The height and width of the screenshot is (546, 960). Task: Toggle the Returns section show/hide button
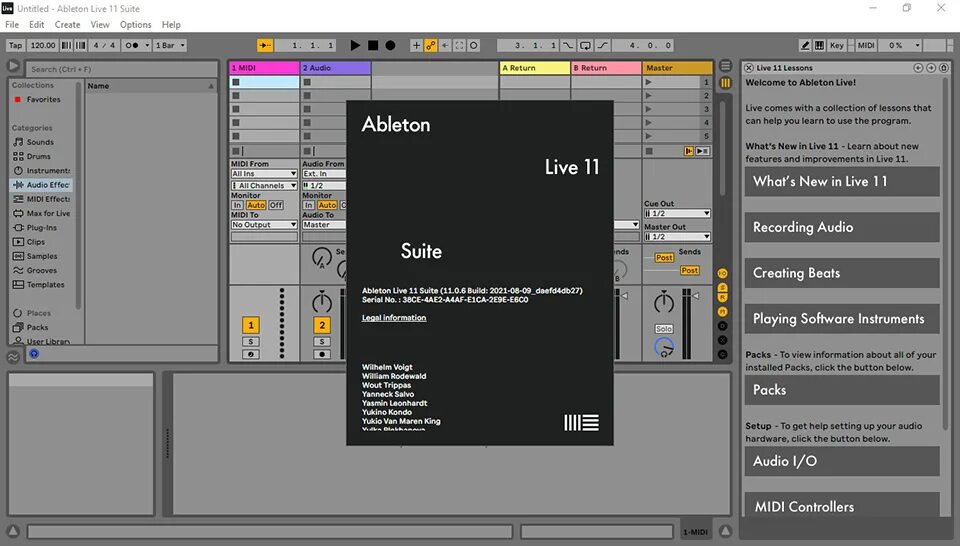click(722, 297)
